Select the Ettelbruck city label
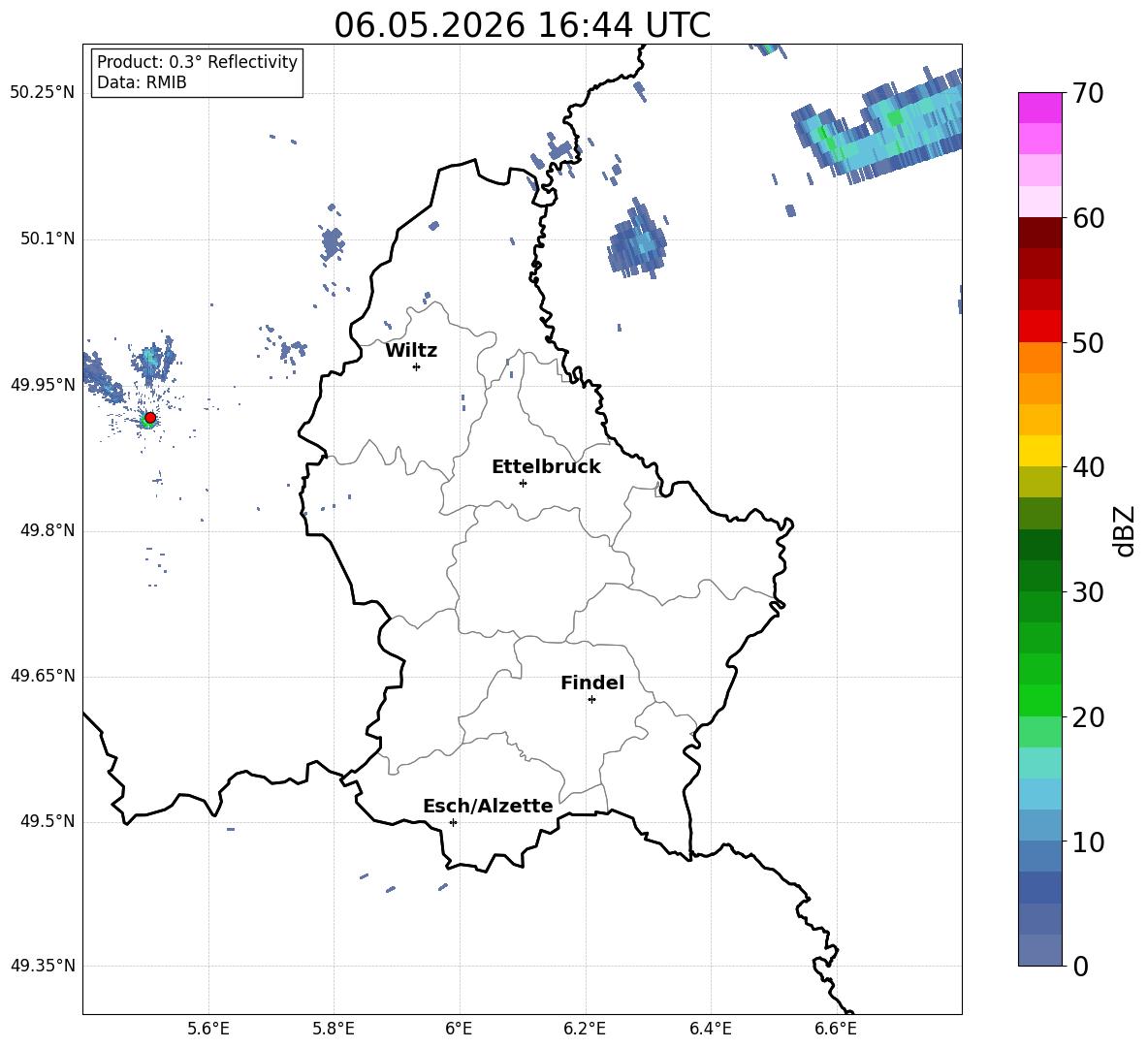Screen dimensions: 1148x1048 point(546,467)
